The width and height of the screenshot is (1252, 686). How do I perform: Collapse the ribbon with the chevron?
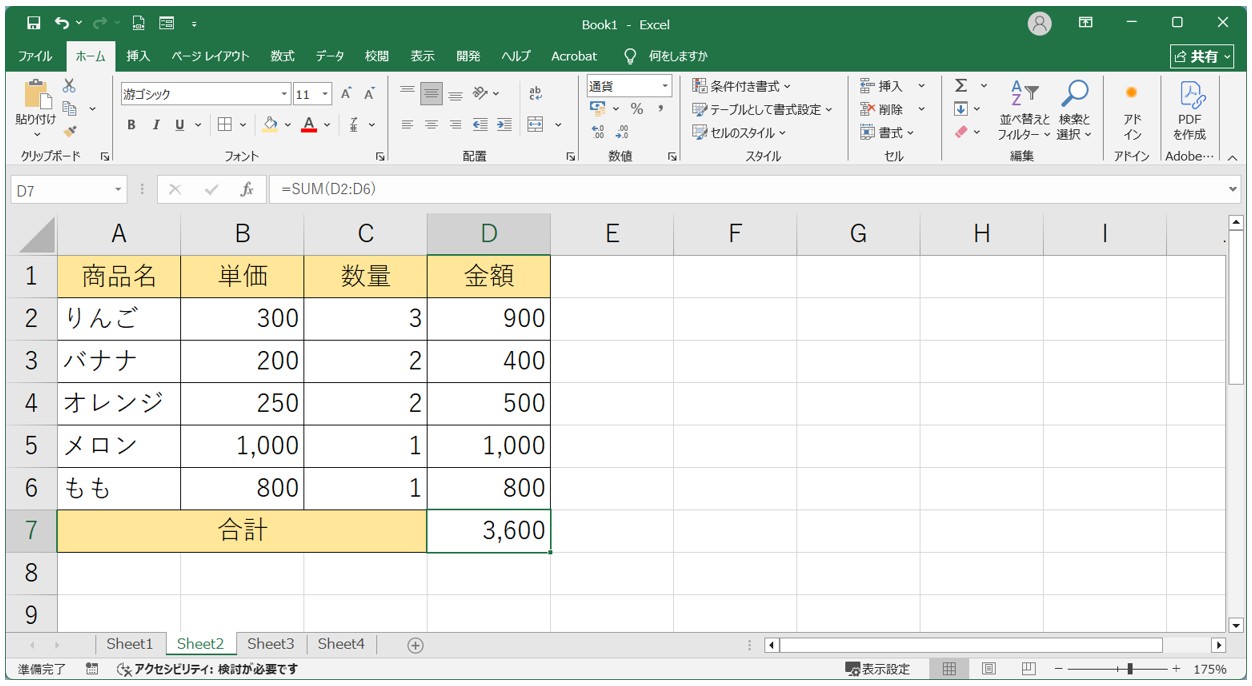pyautogui.click(x=1232, y=157)
